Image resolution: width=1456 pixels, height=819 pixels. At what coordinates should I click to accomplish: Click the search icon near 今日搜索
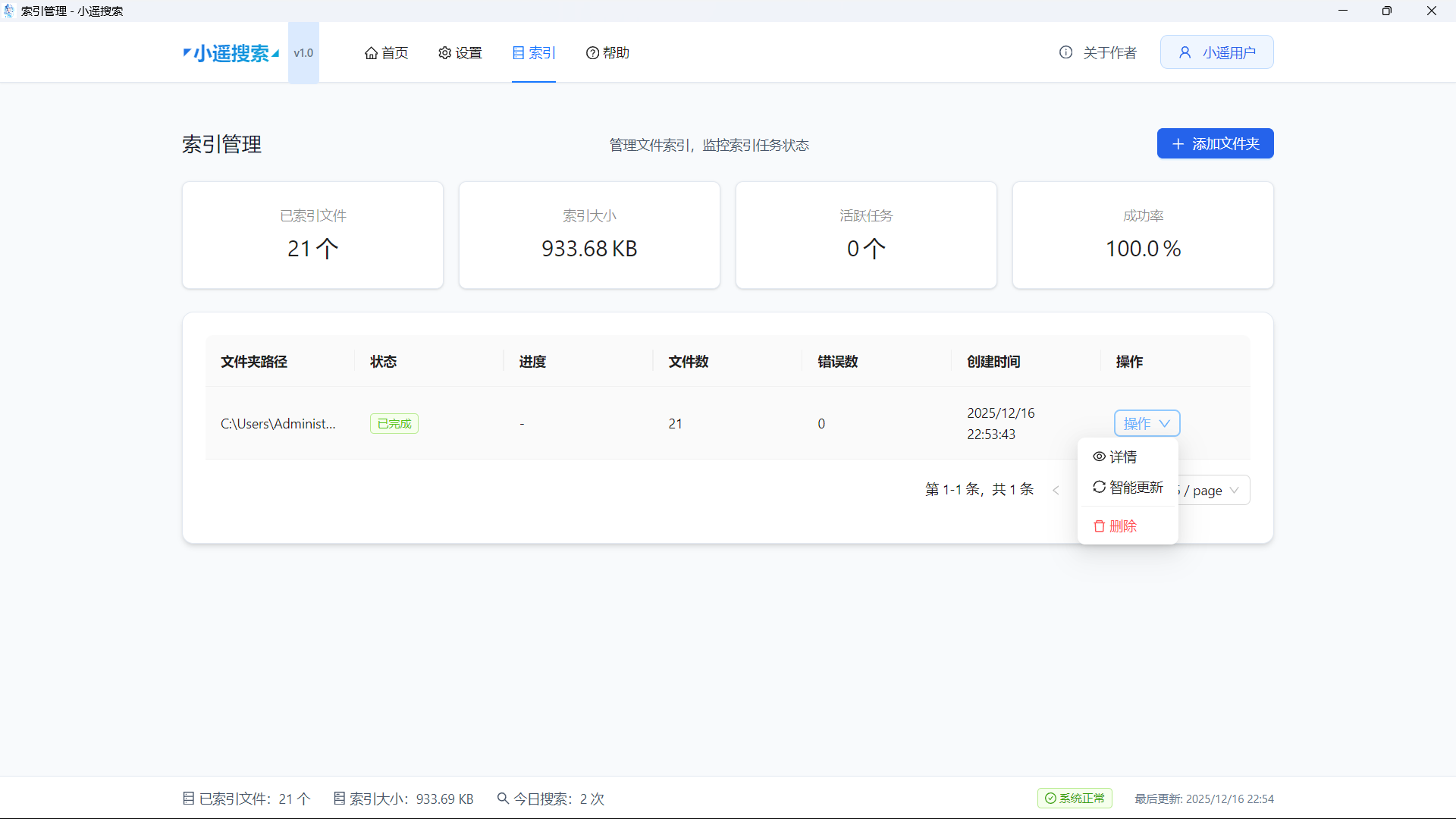click(503, 799)
